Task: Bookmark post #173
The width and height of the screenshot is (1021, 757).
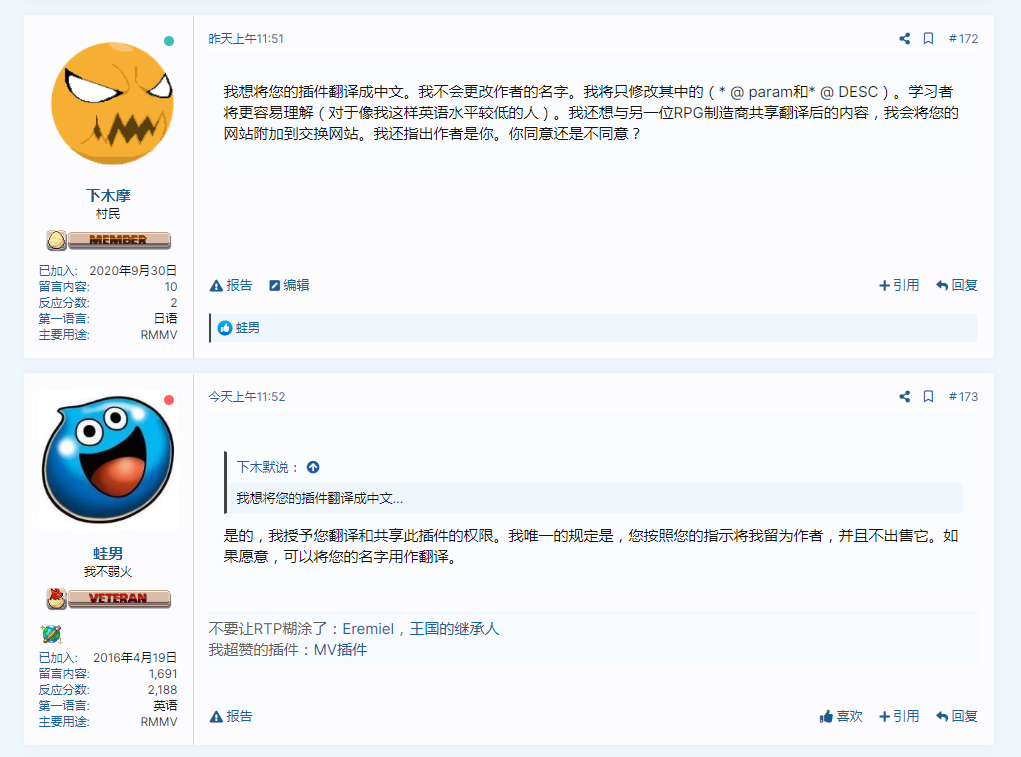Action: click(929, 396)
